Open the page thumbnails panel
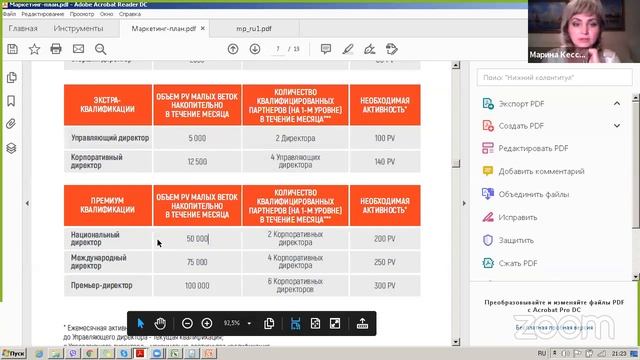This screenshot has width=640, height=360. [x=11, y=78]
